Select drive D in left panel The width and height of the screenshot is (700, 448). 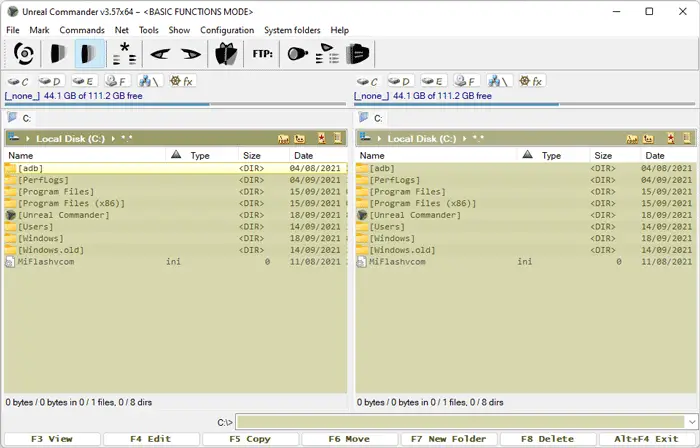[49, 81]
